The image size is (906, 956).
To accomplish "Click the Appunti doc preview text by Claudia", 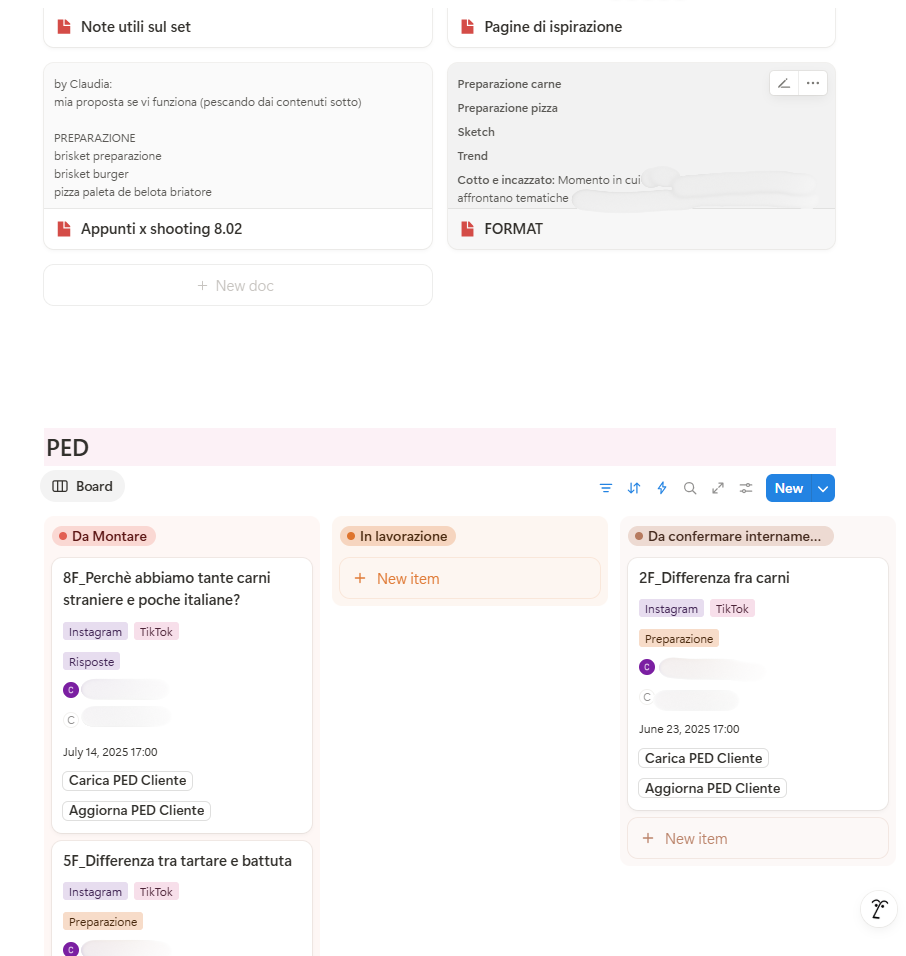I will coord(238,136).
